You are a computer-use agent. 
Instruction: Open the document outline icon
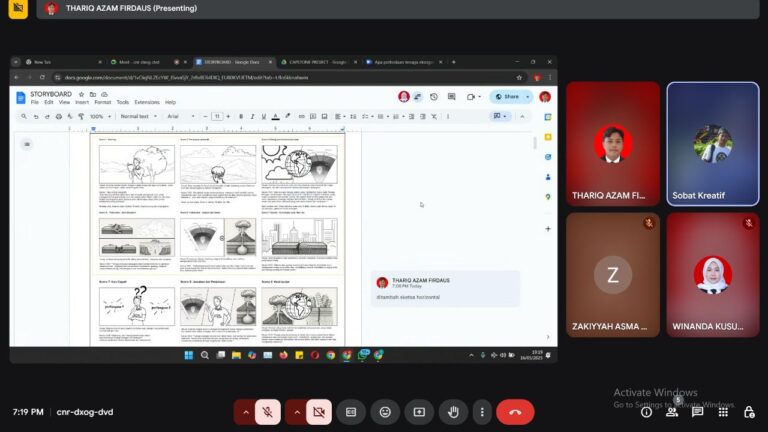[27, 144]
